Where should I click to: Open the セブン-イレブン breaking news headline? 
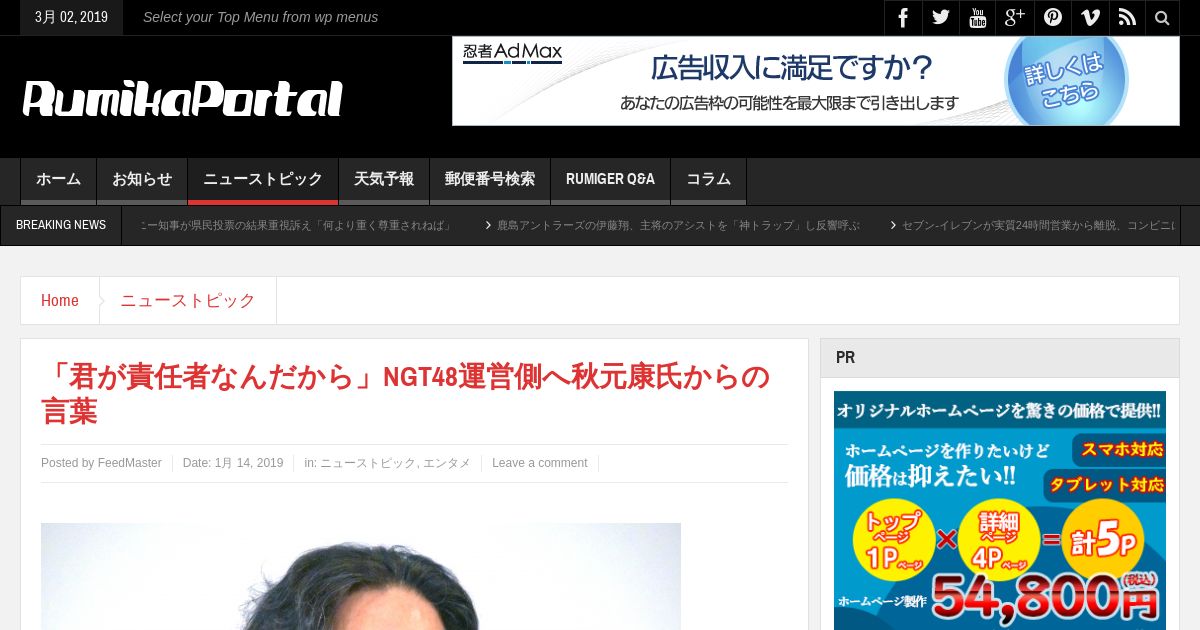[1038, 226]
